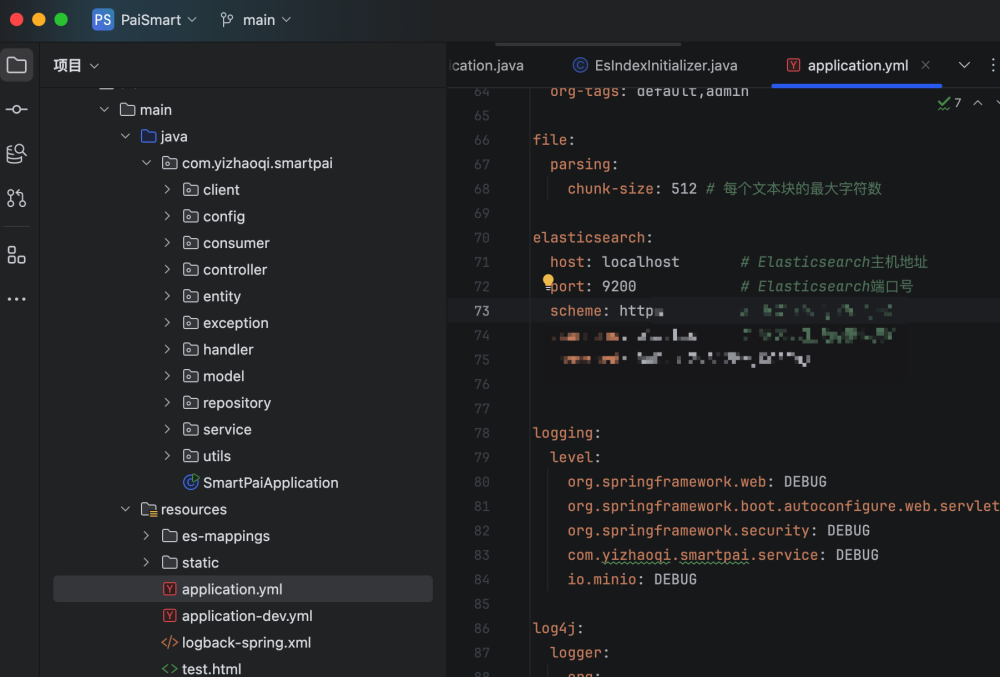Select SmartPaiApplication class in tree
Image resolution: width=1000 pixels, height=677 pixels.
click(270, 483)
